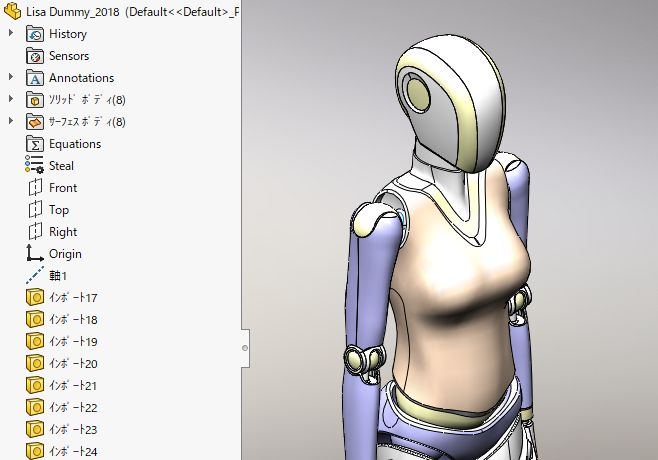The height and width of the screenshot is (460, 658).
Task: Click the Origin axes icon
Action: 34,253
